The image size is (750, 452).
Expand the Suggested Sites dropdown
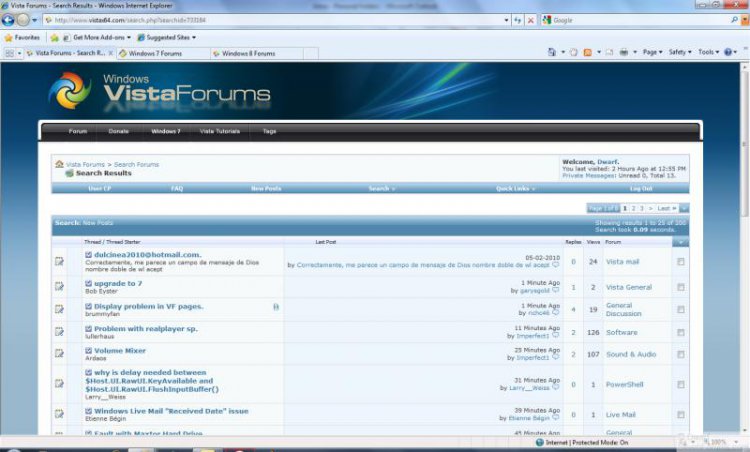pos(194,37)
